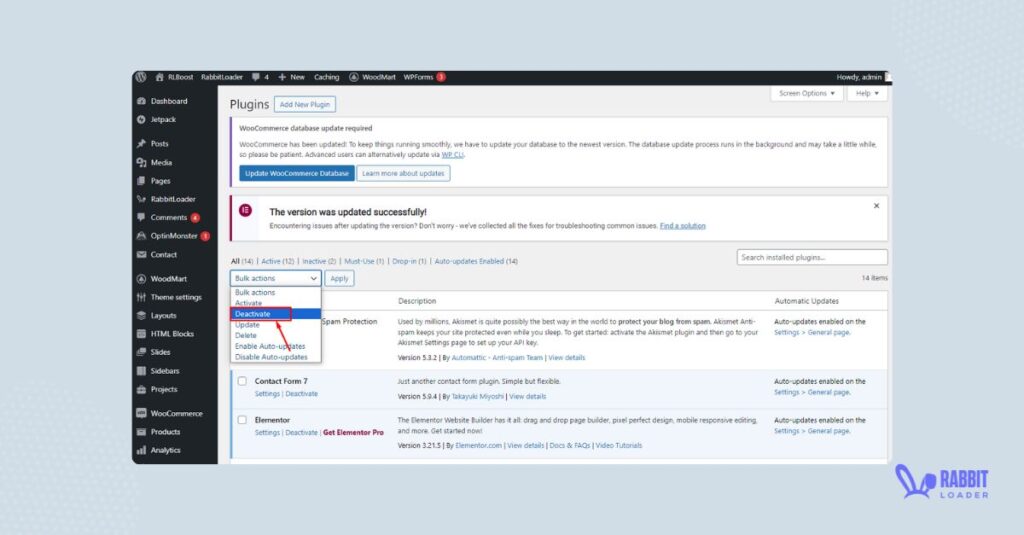The width and height of the screenshot is (1024, 535).
Task: Open Elementor Video Tutorials link
Action: (x=618, y=446)
